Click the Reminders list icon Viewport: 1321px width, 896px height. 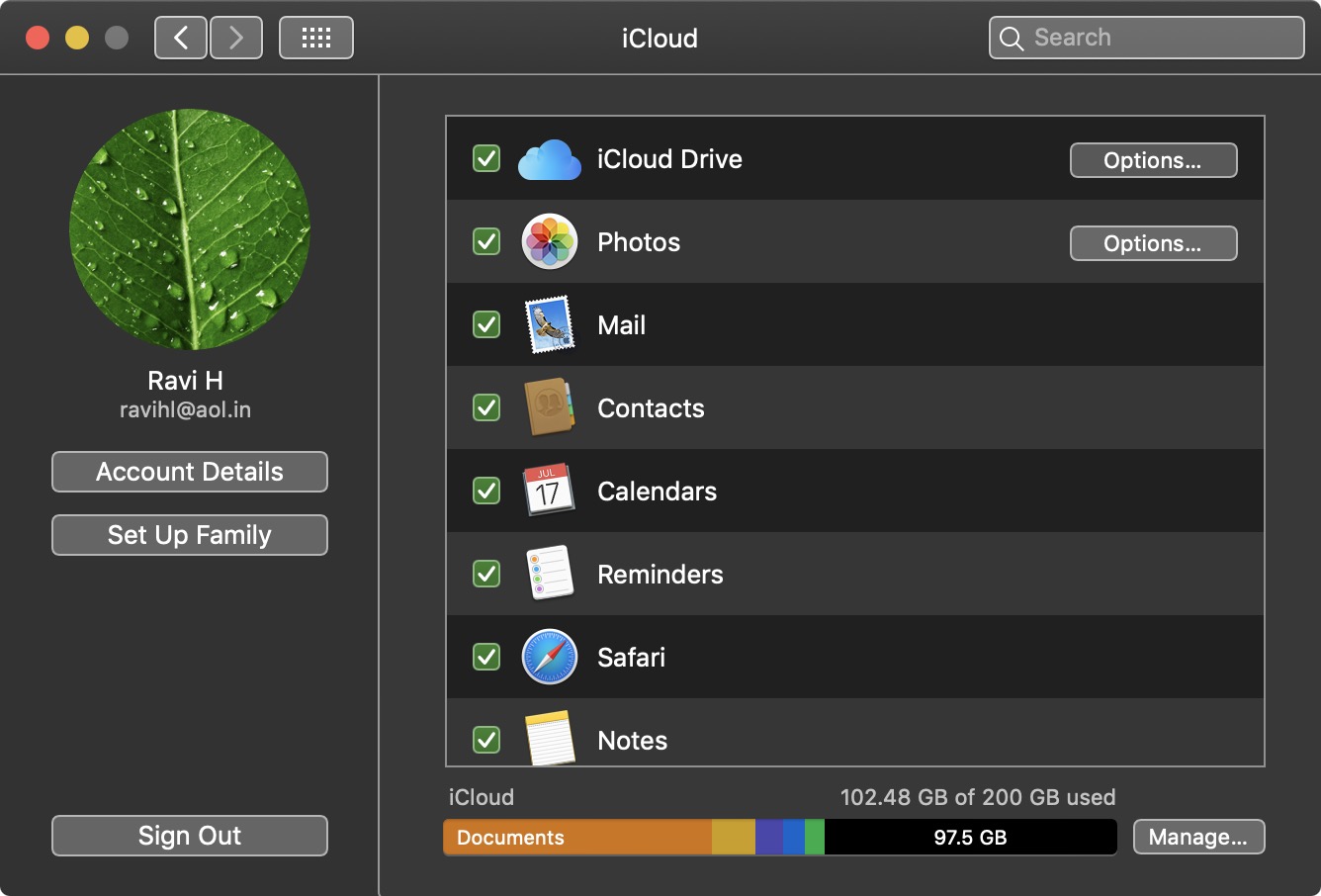(x=551, y=574)
